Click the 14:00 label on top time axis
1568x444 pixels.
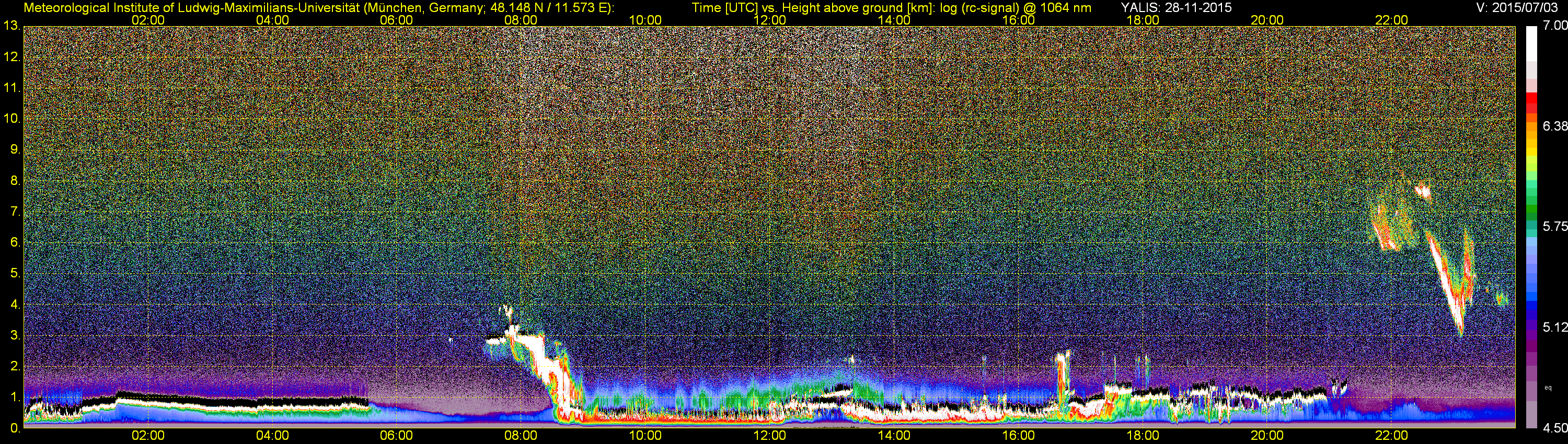(894, 20)
